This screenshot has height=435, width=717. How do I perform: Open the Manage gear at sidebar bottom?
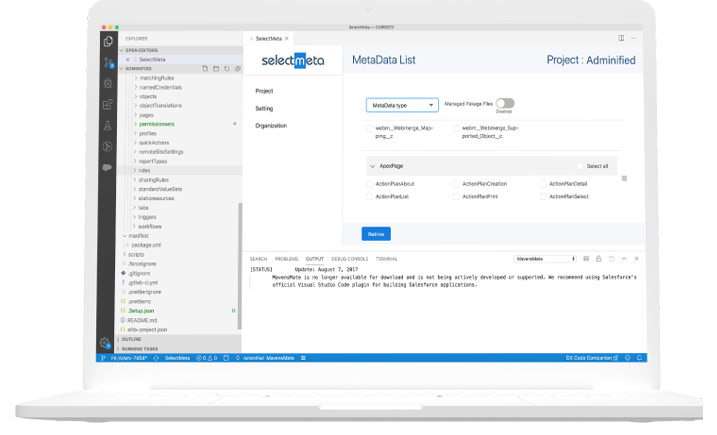point(108,342)
